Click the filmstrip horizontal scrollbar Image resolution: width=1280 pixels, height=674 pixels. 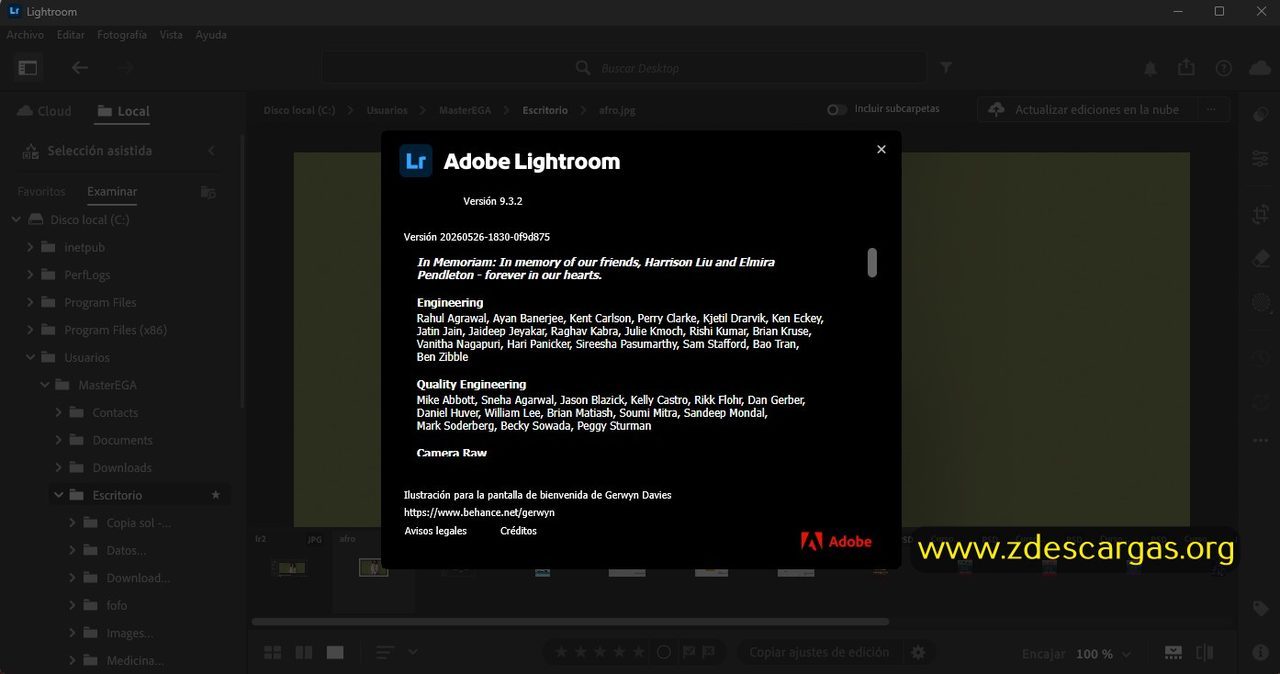point(570,621)
